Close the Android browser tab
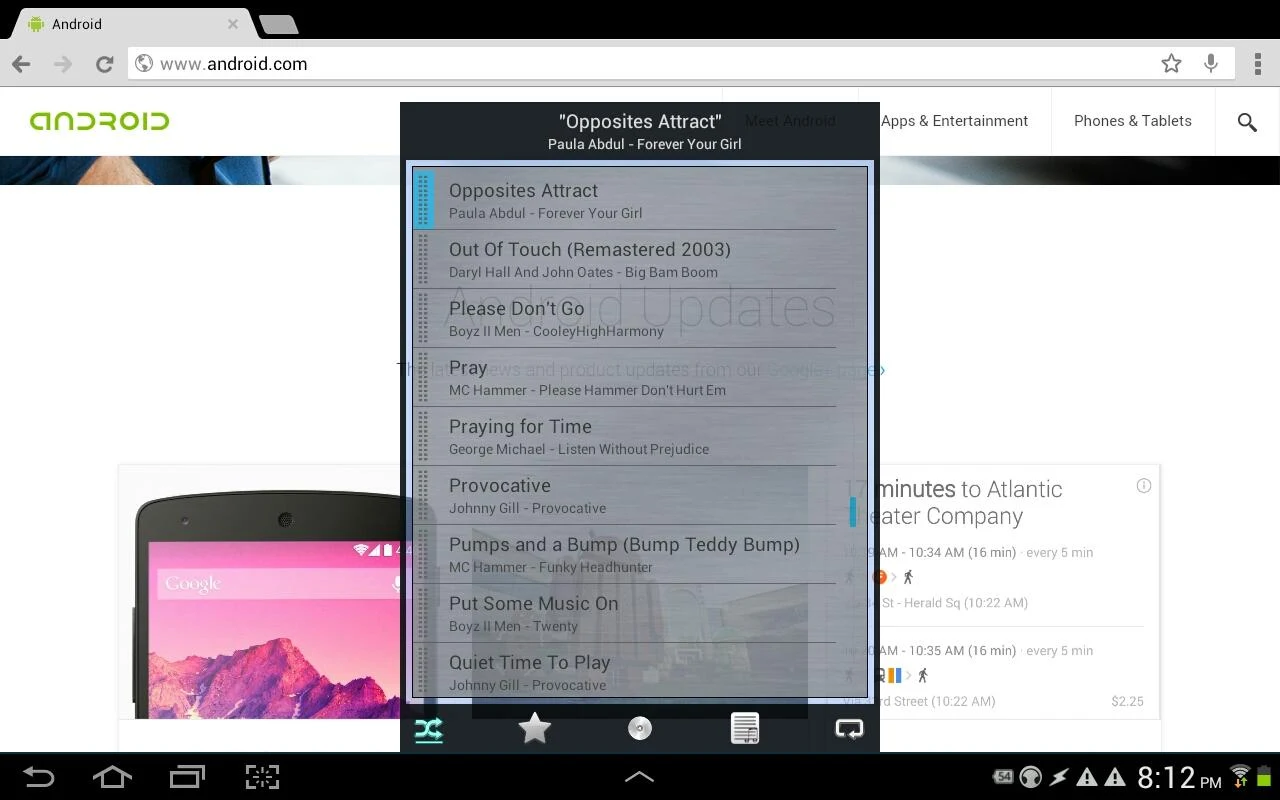Viewport: 1280px width, 800px height. tap(233, 24)
